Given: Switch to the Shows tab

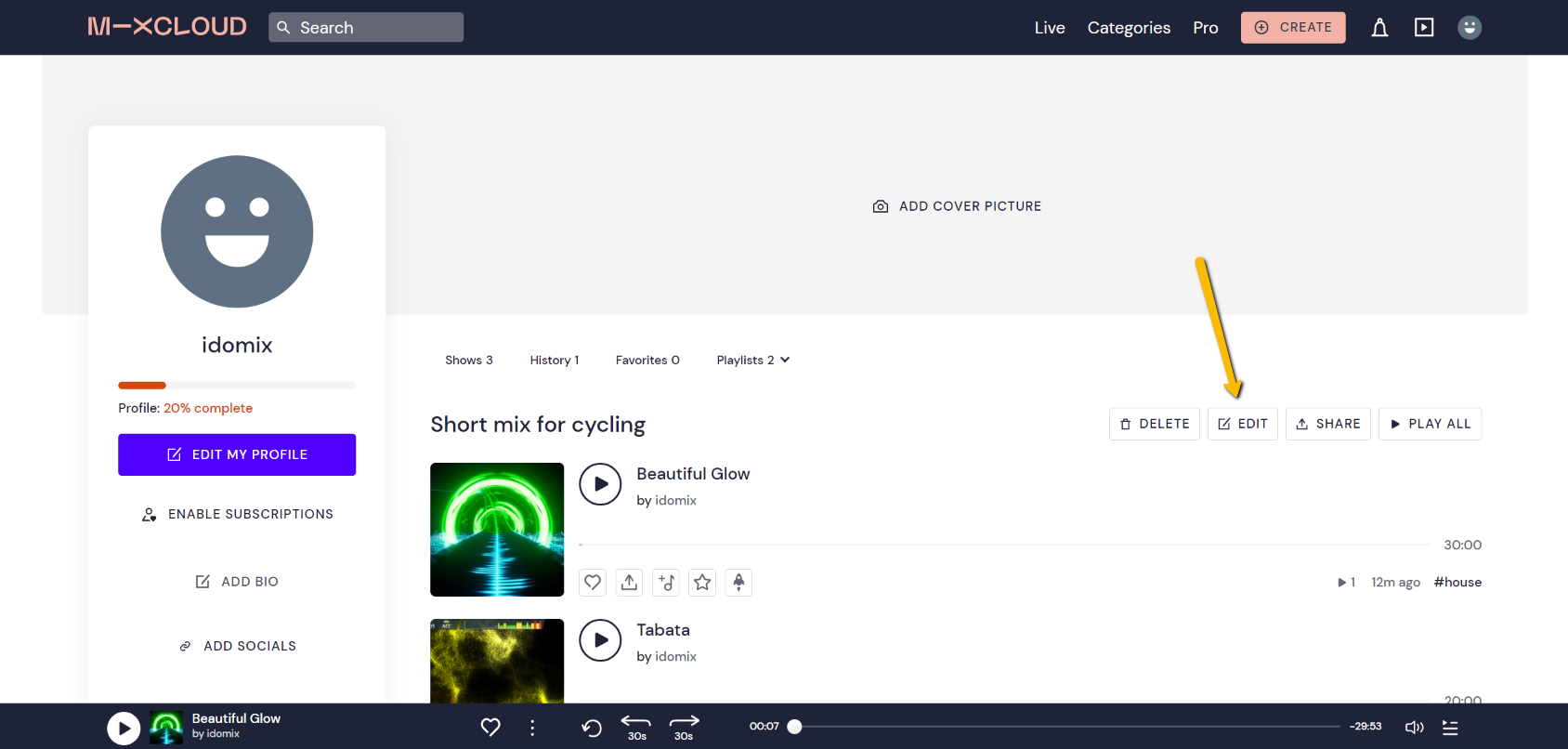Looking at the screenshot, I should [x=468, y=361].
